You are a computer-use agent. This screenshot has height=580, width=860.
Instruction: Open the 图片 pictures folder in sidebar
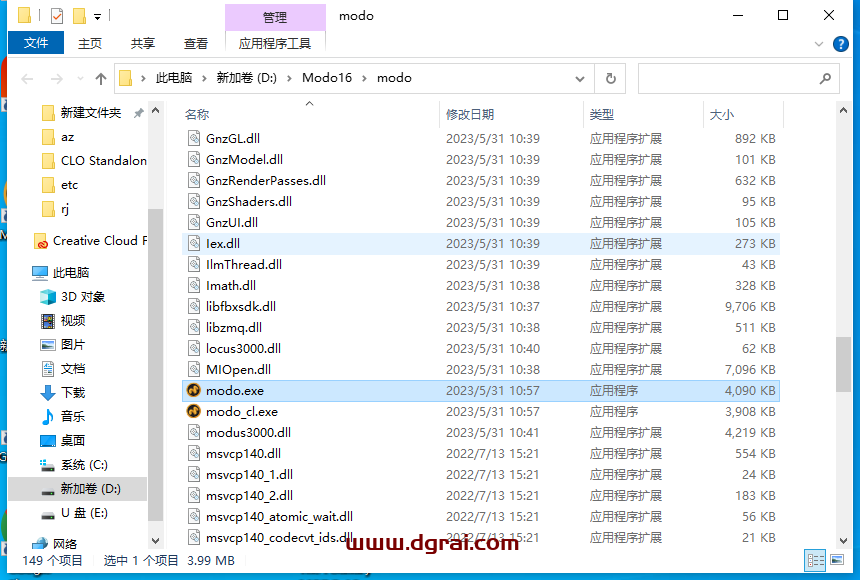click(x=64, y=345)
